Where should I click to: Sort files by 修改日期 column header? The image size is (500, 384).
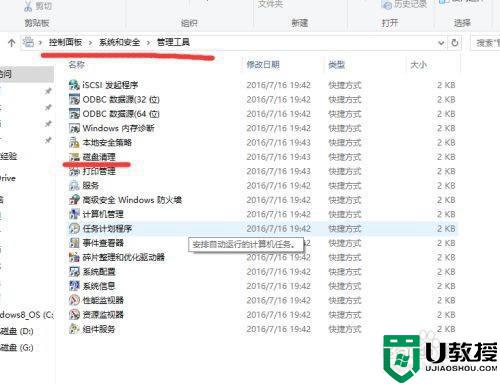pos(263,65)
